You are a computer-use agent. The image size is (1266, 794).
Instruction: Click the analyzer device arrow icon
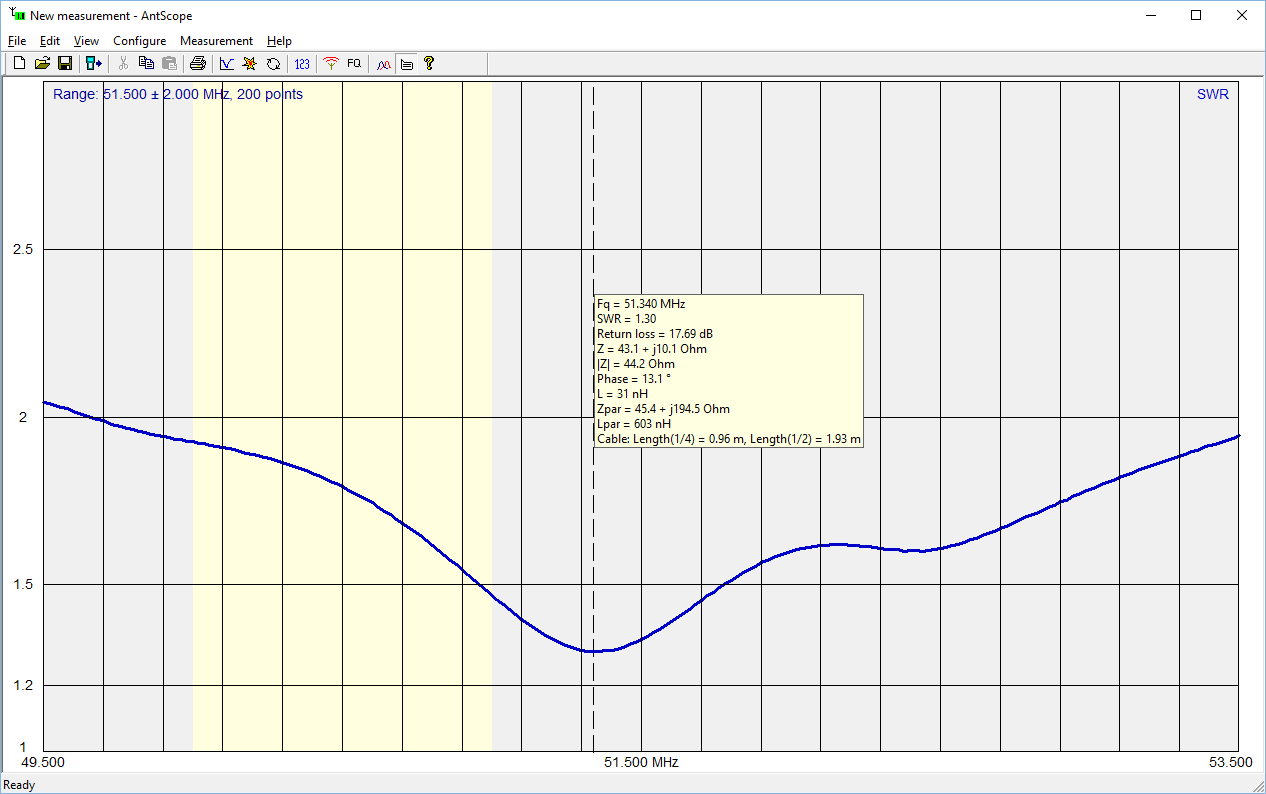point(93,64)
